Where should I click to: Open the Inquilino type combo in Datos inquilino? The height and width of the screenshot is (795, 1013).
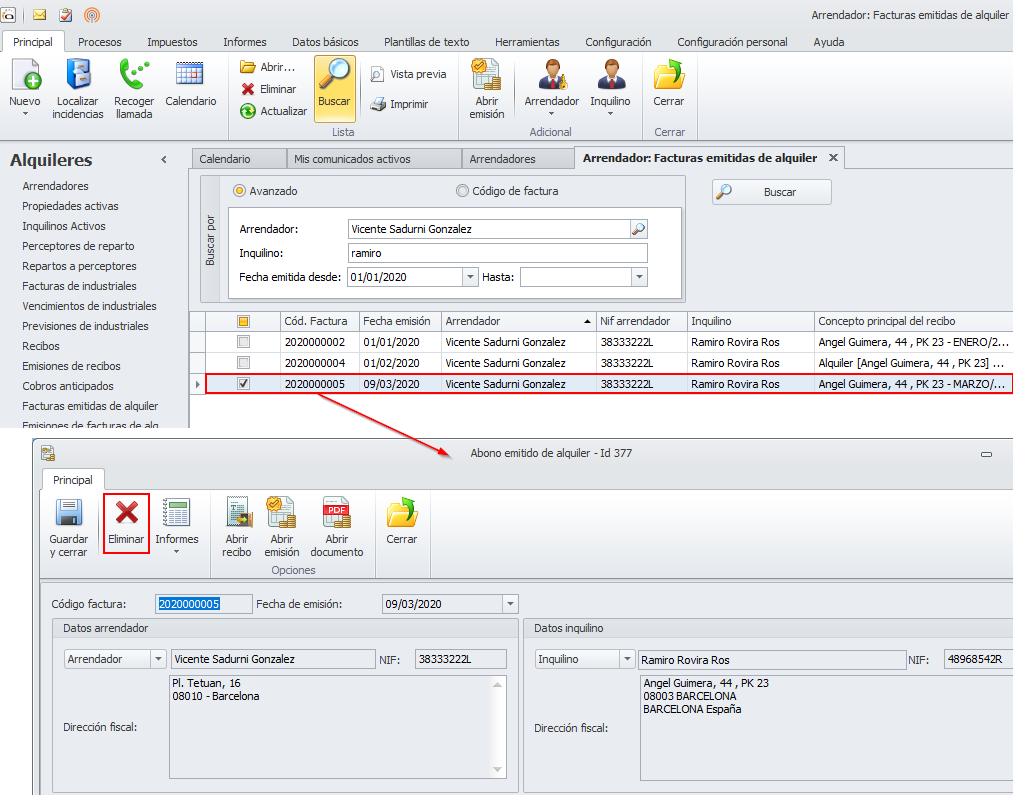tap(627, 659)
